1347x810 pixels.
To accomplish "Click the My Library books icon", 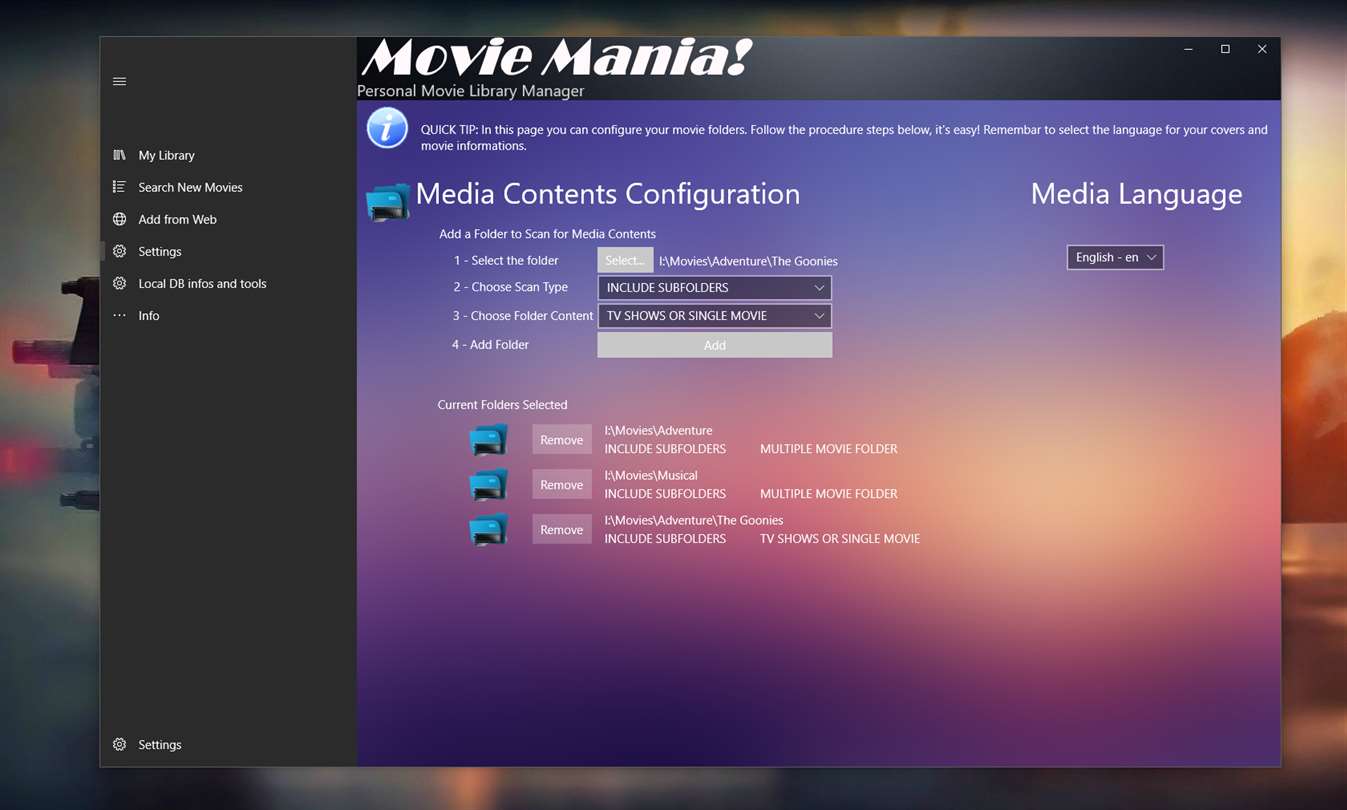I will tap(120, 155).
